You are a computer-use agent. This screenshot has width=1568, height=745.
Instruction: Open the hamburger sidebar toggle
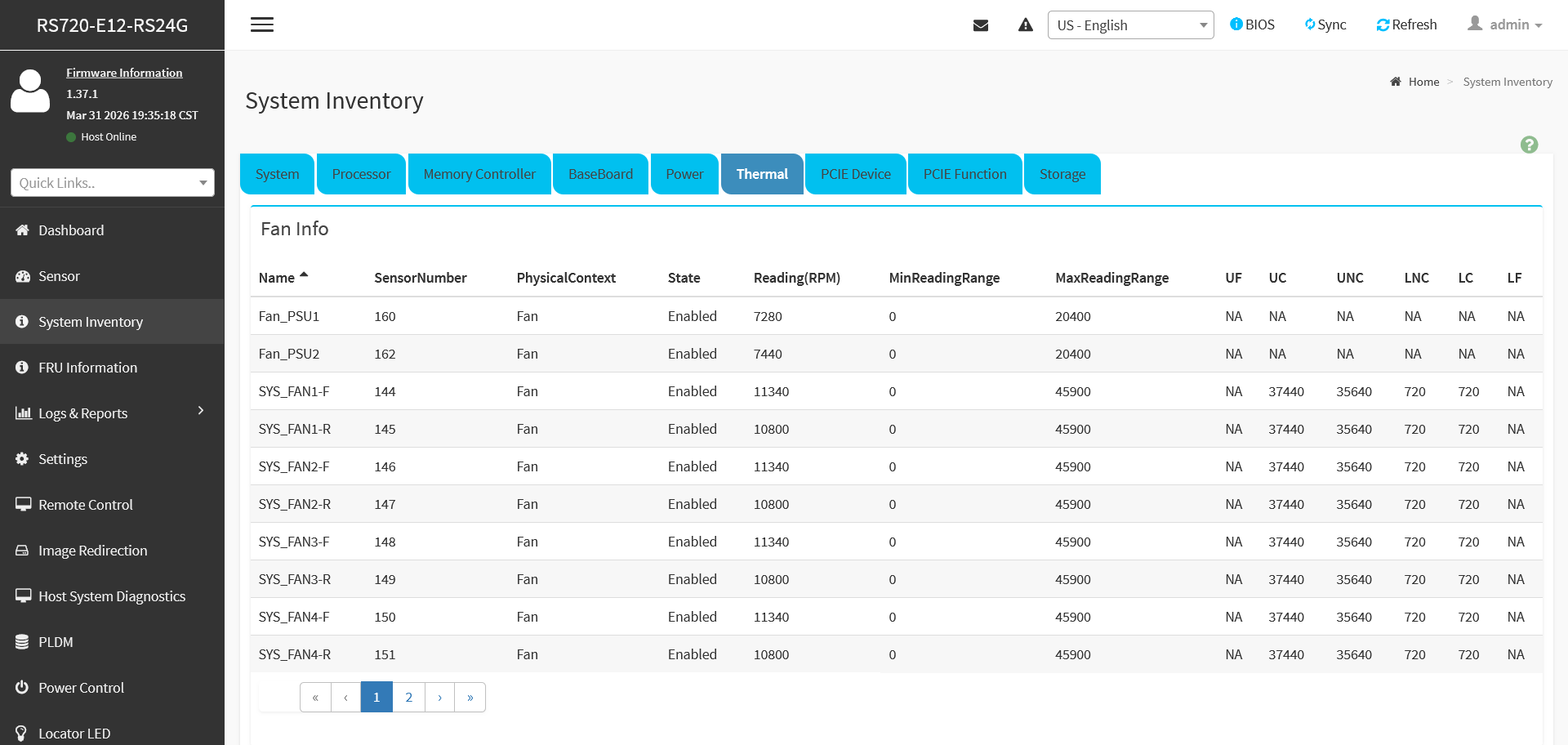(x=262, y=25)
